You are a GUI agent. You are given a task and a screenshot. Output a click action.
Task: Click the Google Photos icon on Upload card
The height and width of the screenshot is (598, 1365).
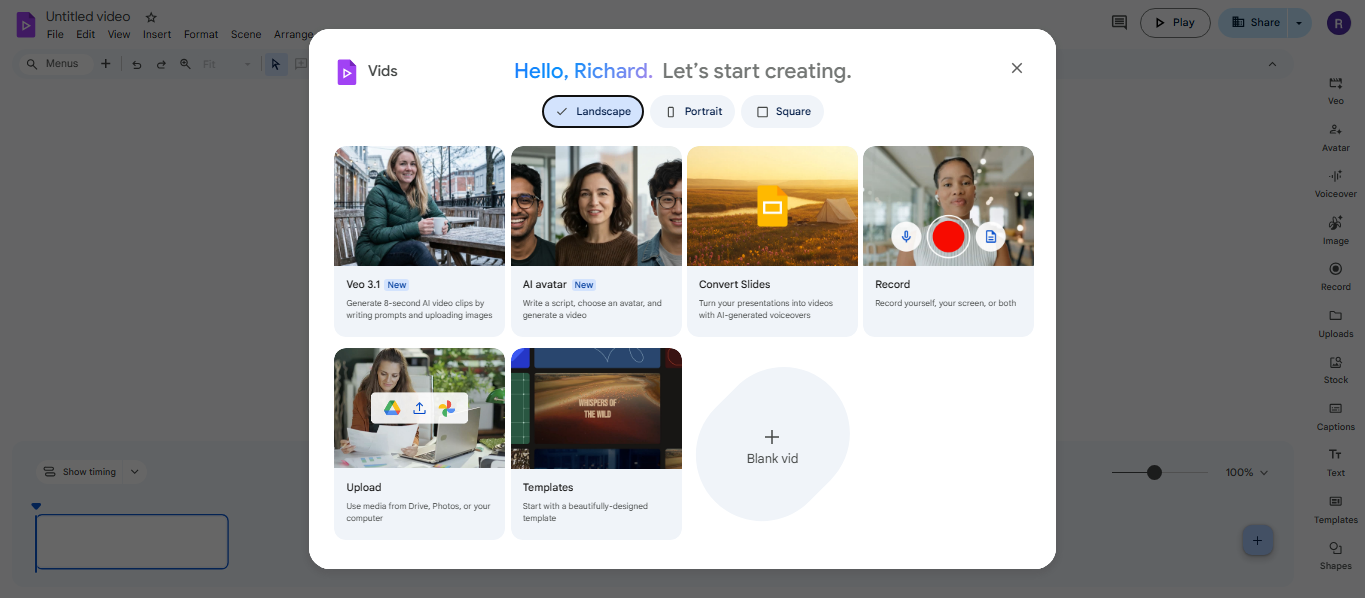click(x=447, y=408)
